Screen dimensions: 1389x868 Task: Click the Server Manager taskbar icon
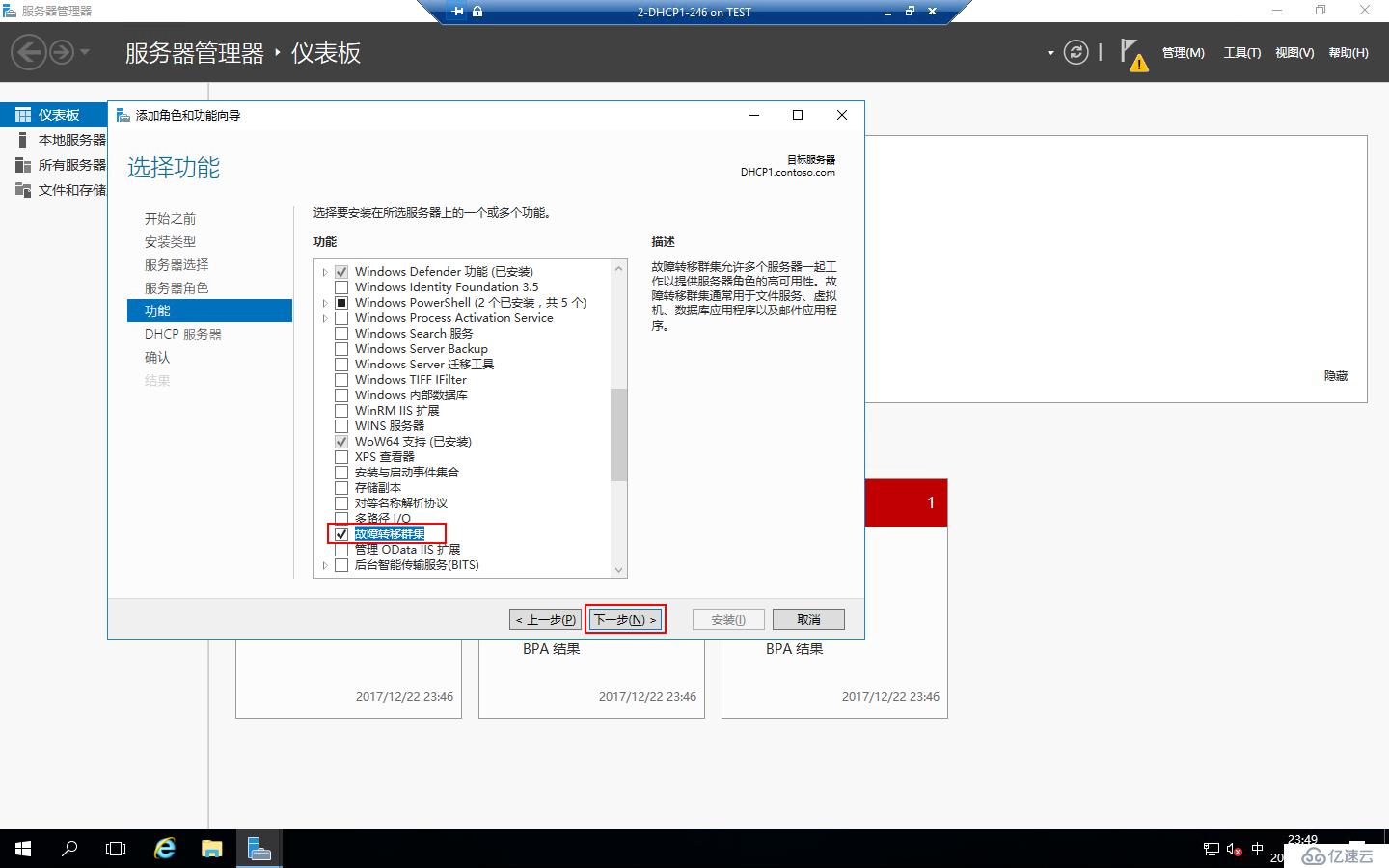[259, 849]
